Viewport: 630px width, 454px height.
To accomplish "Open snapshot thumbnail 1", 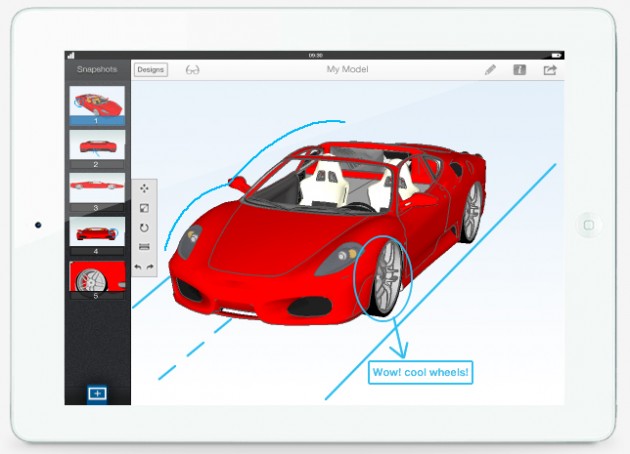I will 97,105.
